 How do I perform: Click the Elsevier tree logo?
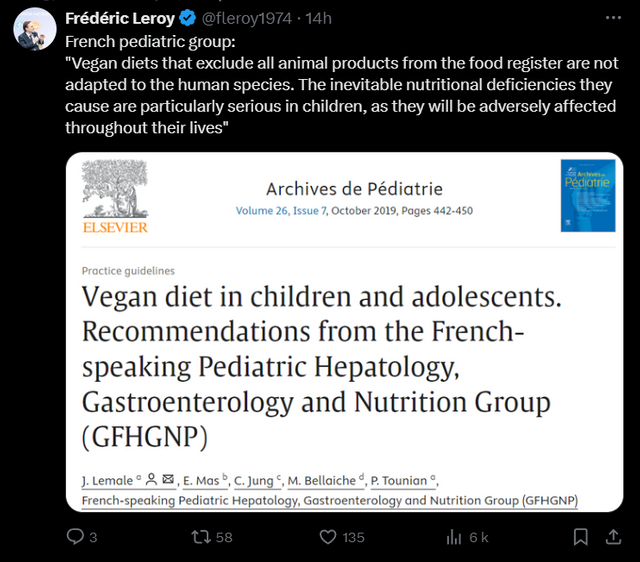point(115,196)
